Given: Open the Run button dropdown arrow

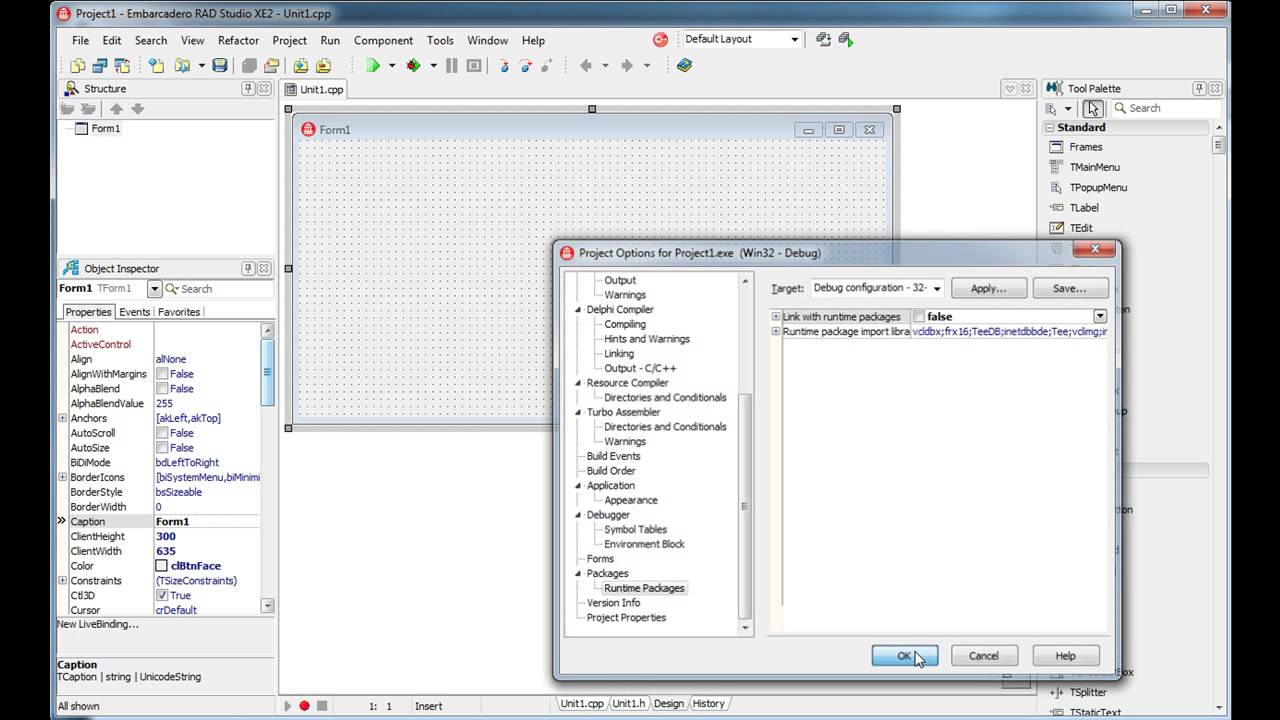Looking at the screenshot, I should 392,65.
